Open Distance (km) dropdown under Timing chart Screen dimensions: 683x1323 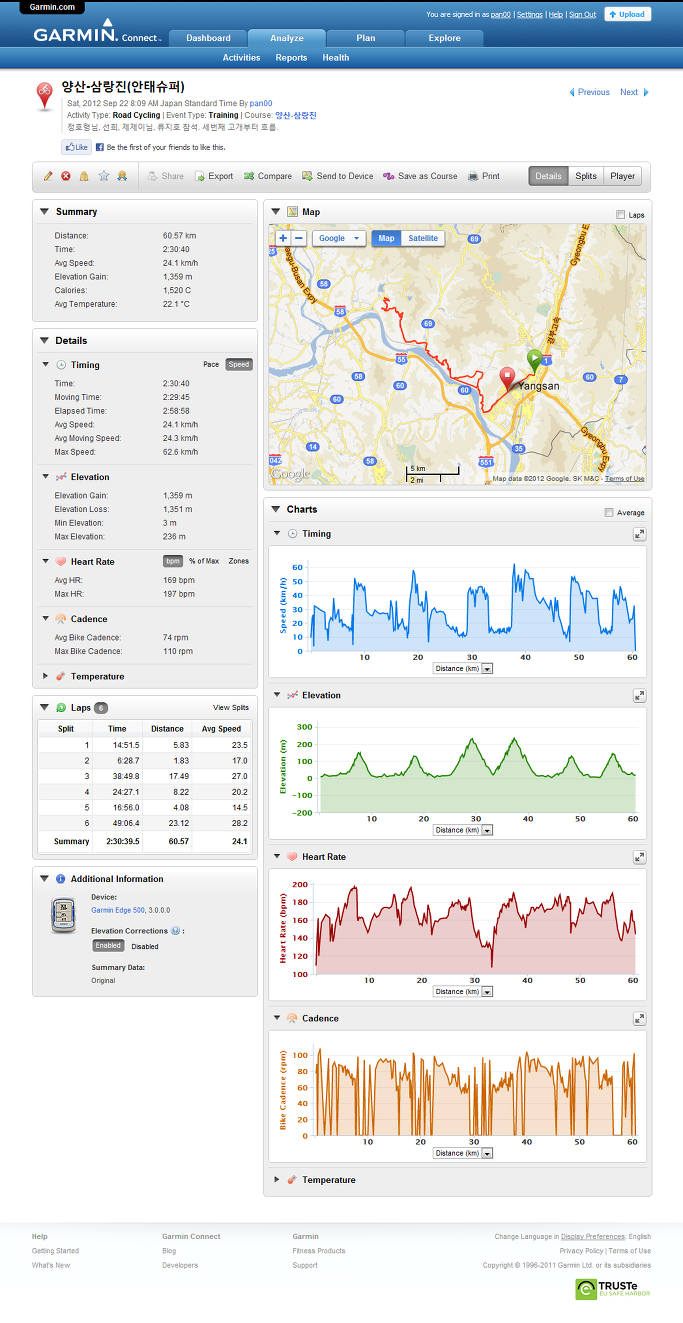click(463, 669)
